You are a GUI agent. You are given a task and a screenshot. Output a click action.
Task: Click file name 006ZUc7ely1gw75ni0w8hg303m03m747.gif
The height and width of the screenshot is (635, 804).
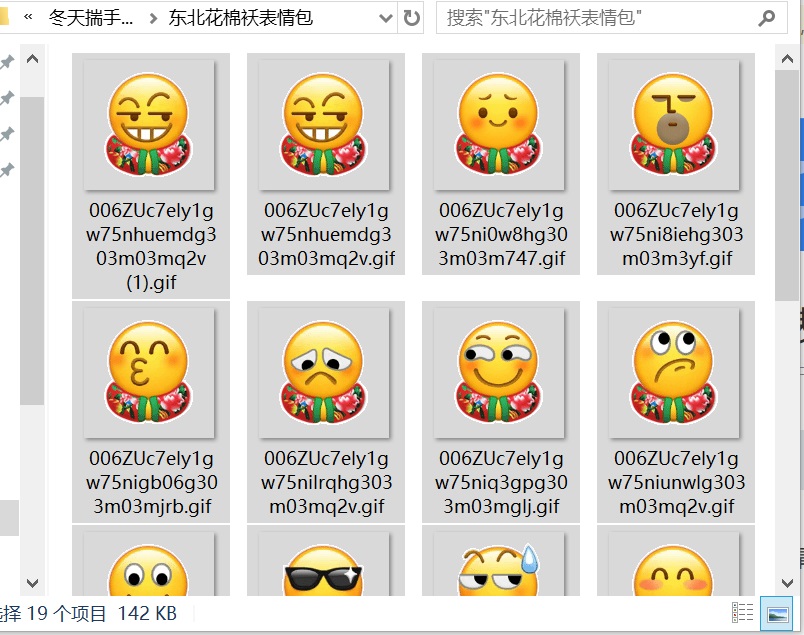coord(501,234)
